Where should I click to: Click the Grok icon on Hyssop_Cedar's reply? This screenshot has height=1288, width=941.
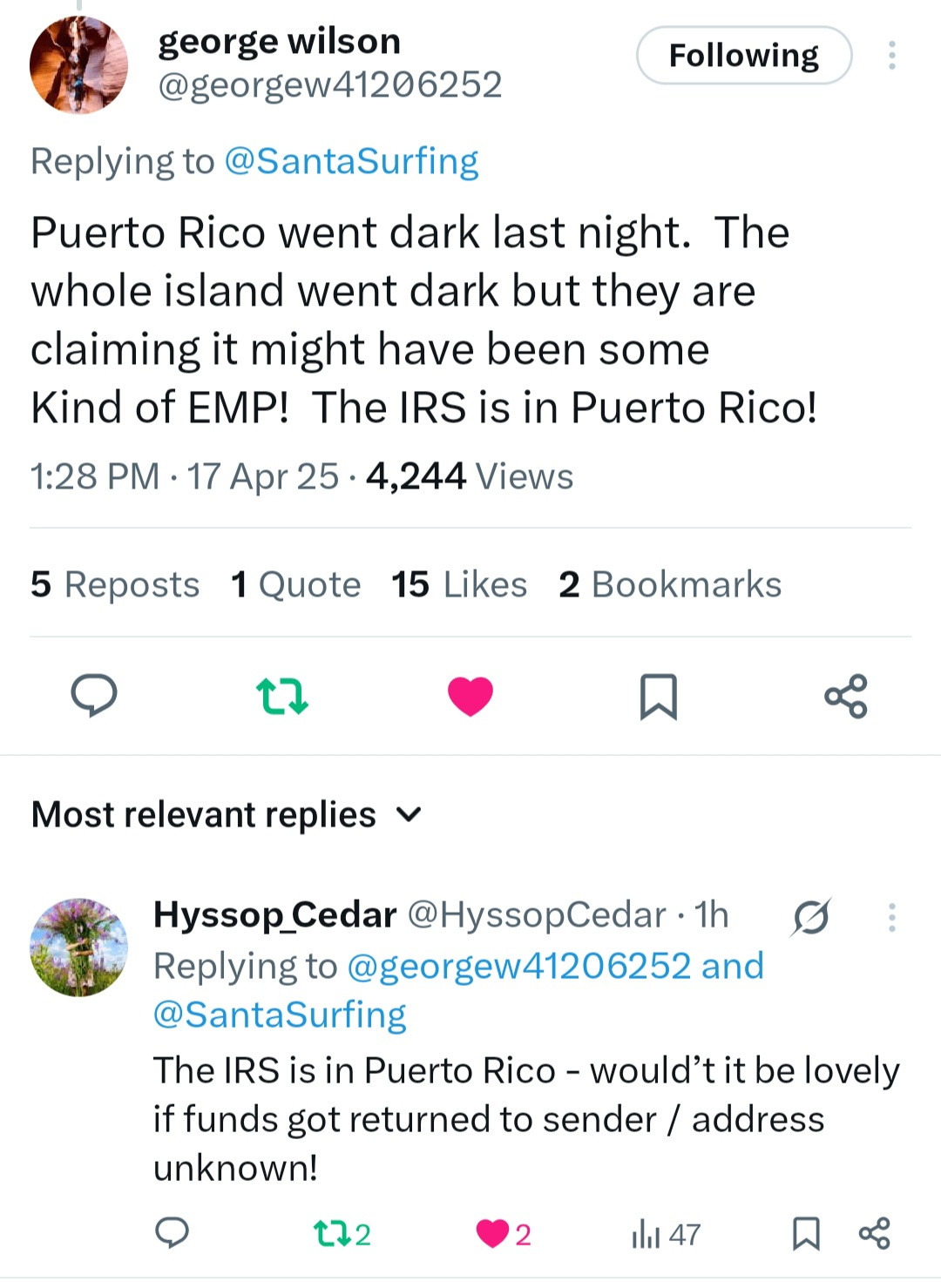click(x=811, y=917)
